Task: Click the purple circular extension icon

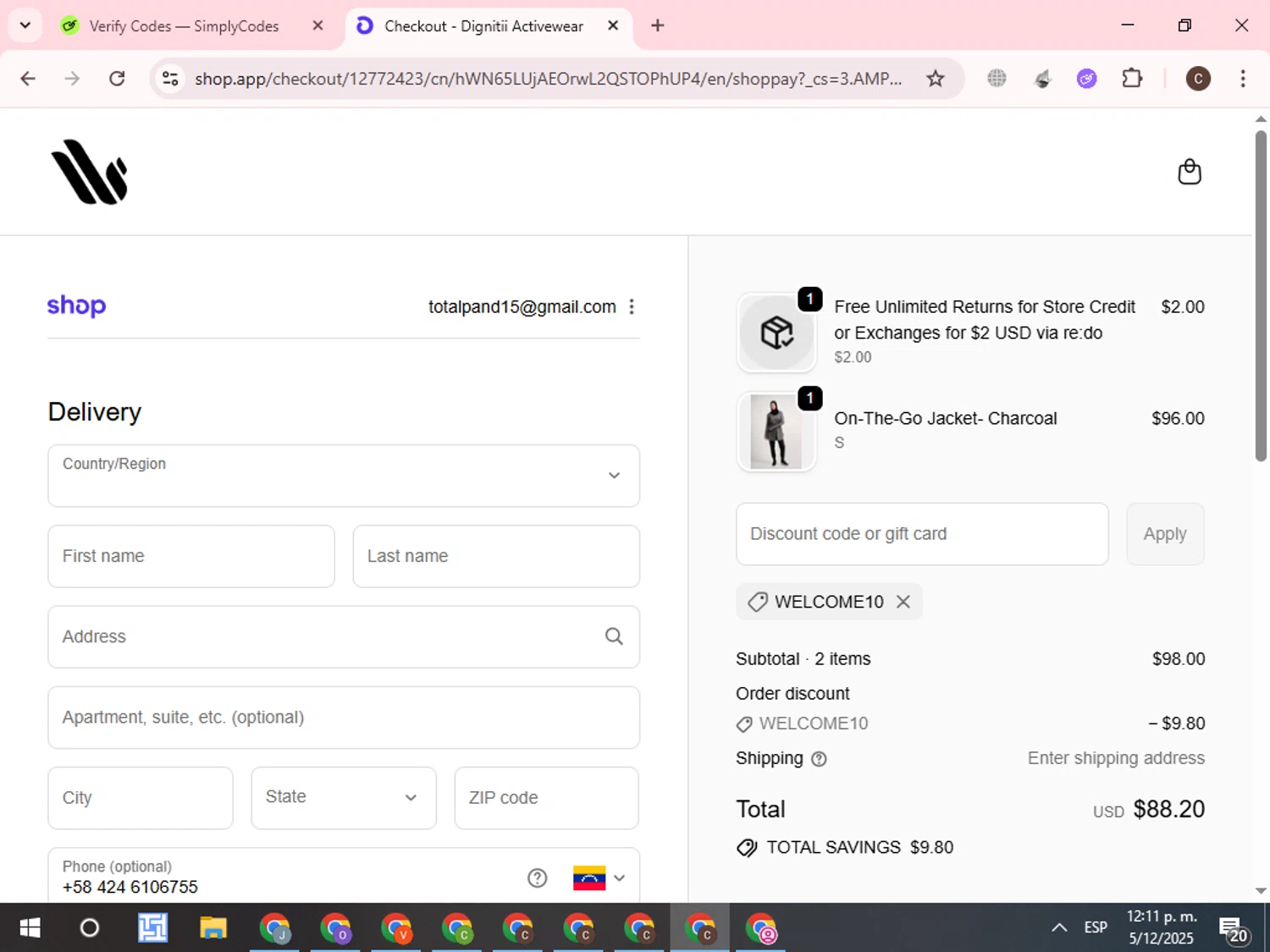Action: tap(1086, 79)
